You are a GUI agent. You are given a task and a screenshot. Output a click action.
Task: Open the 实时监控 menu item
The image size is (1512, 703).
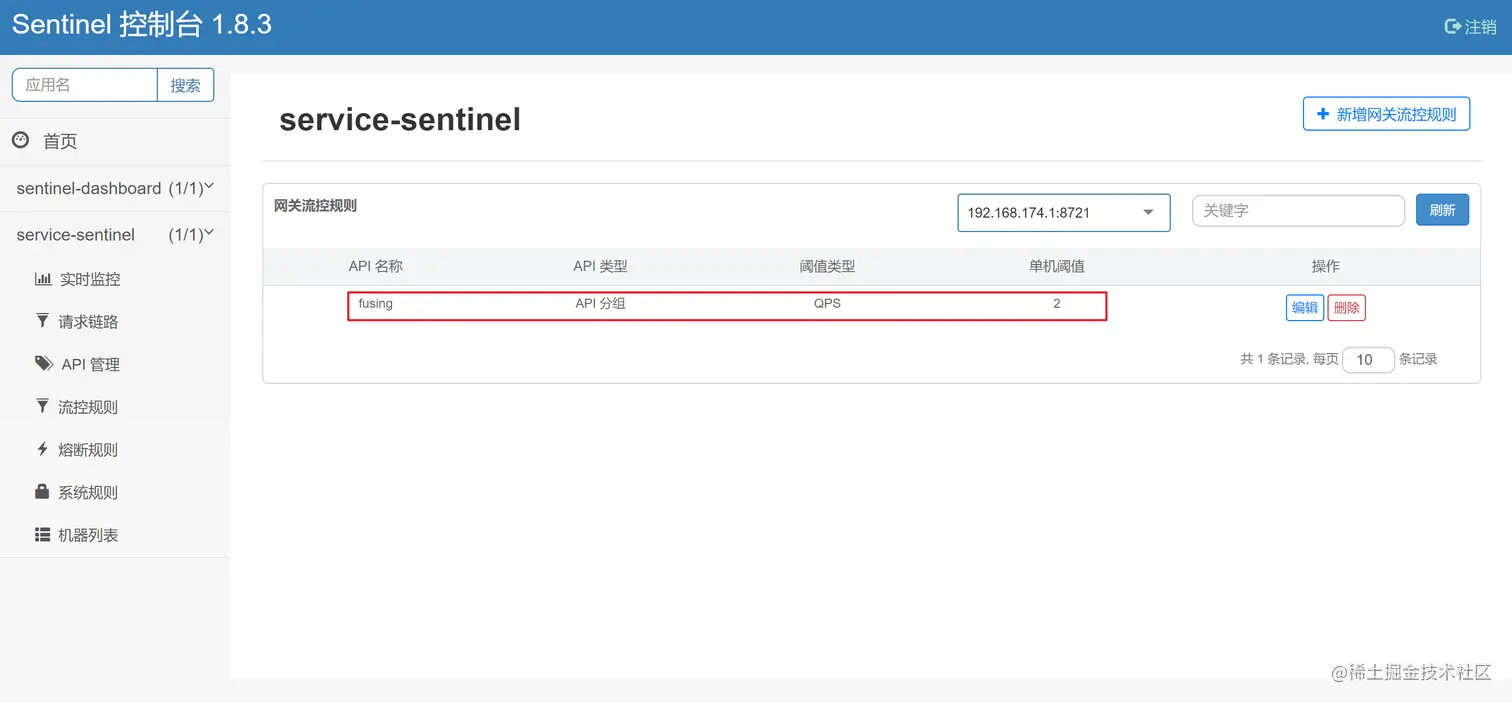tap(90, 279)
